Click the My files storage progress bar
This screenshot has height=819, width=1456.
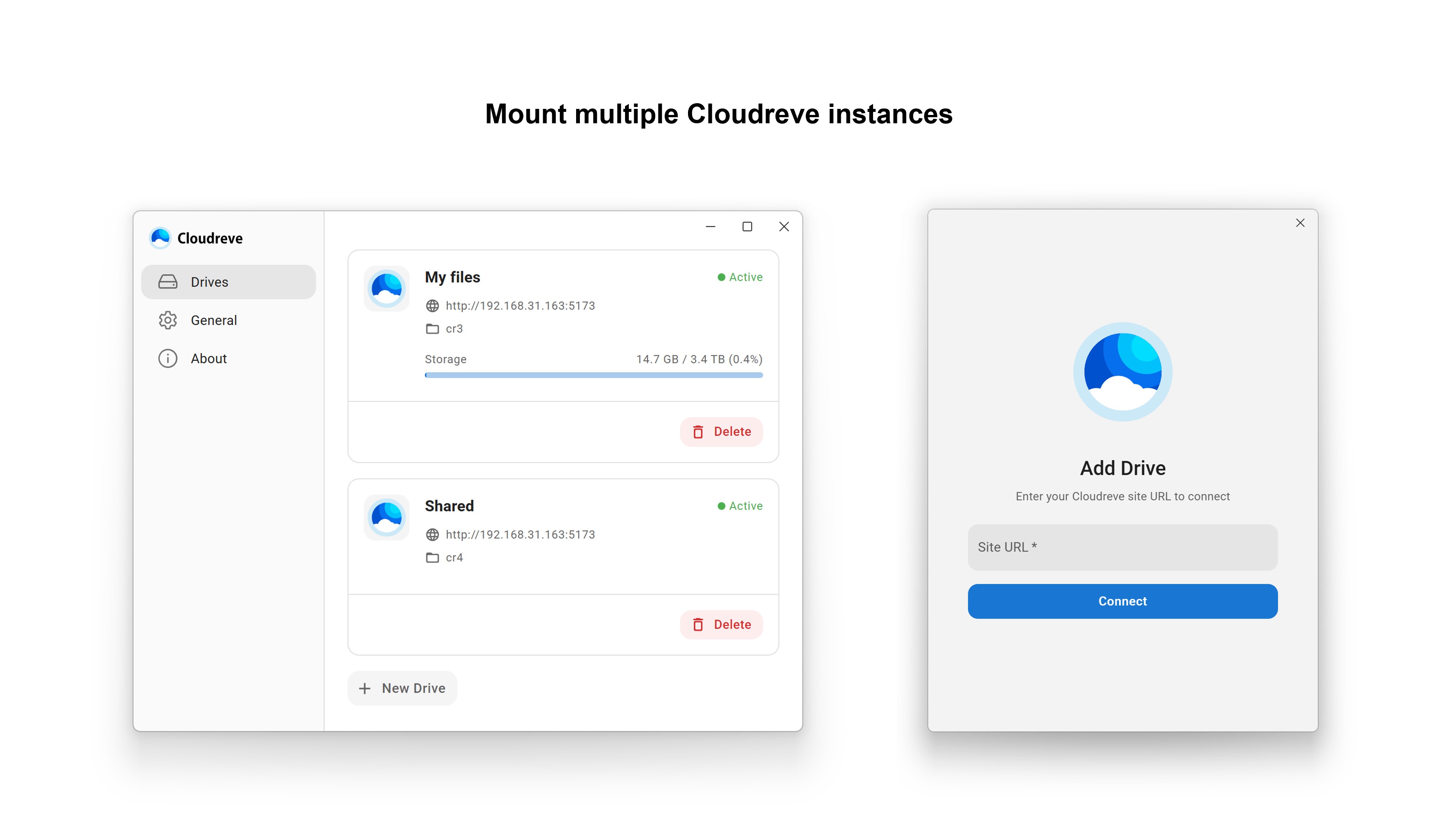(x=594, y=375)
